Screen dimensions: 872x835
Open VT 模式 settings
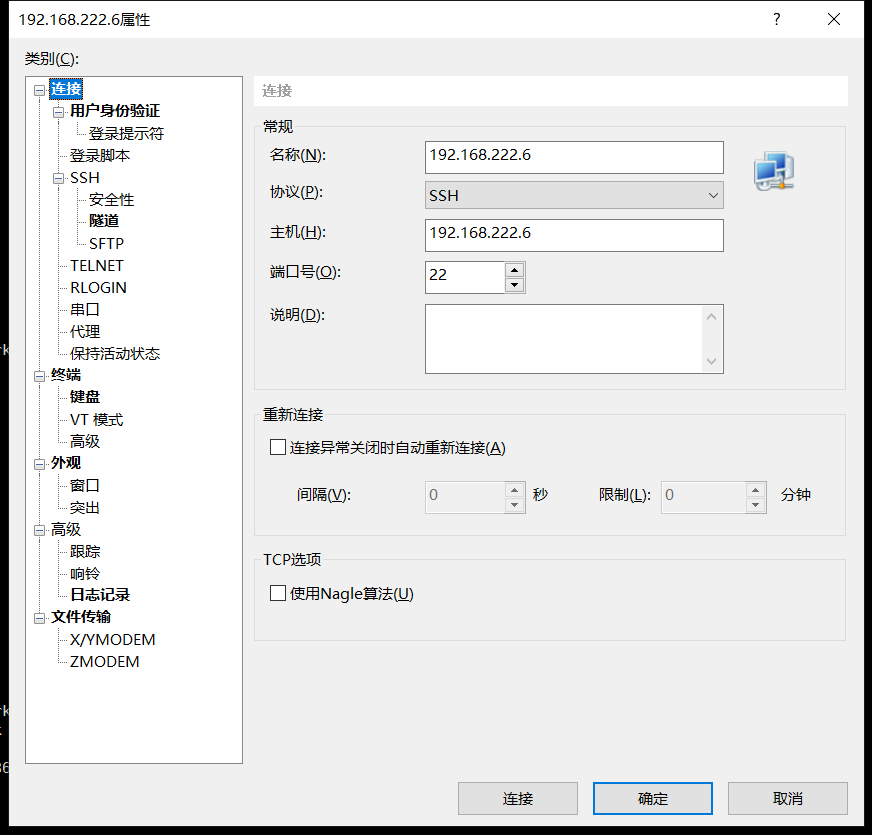(97, 419)
